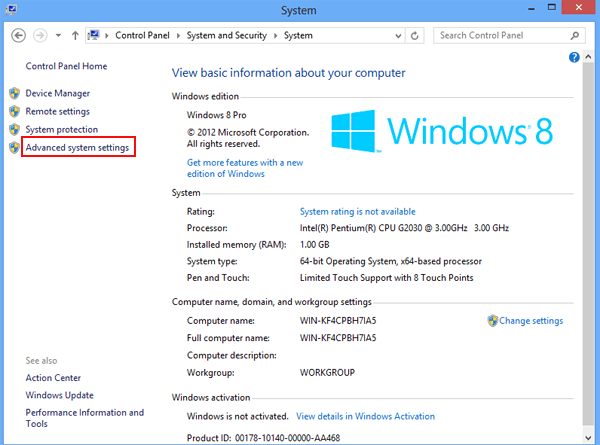The height and width of the screenshot is (445, 600).
Task: Go up one level with Up arrow
Action: (75, 36)
